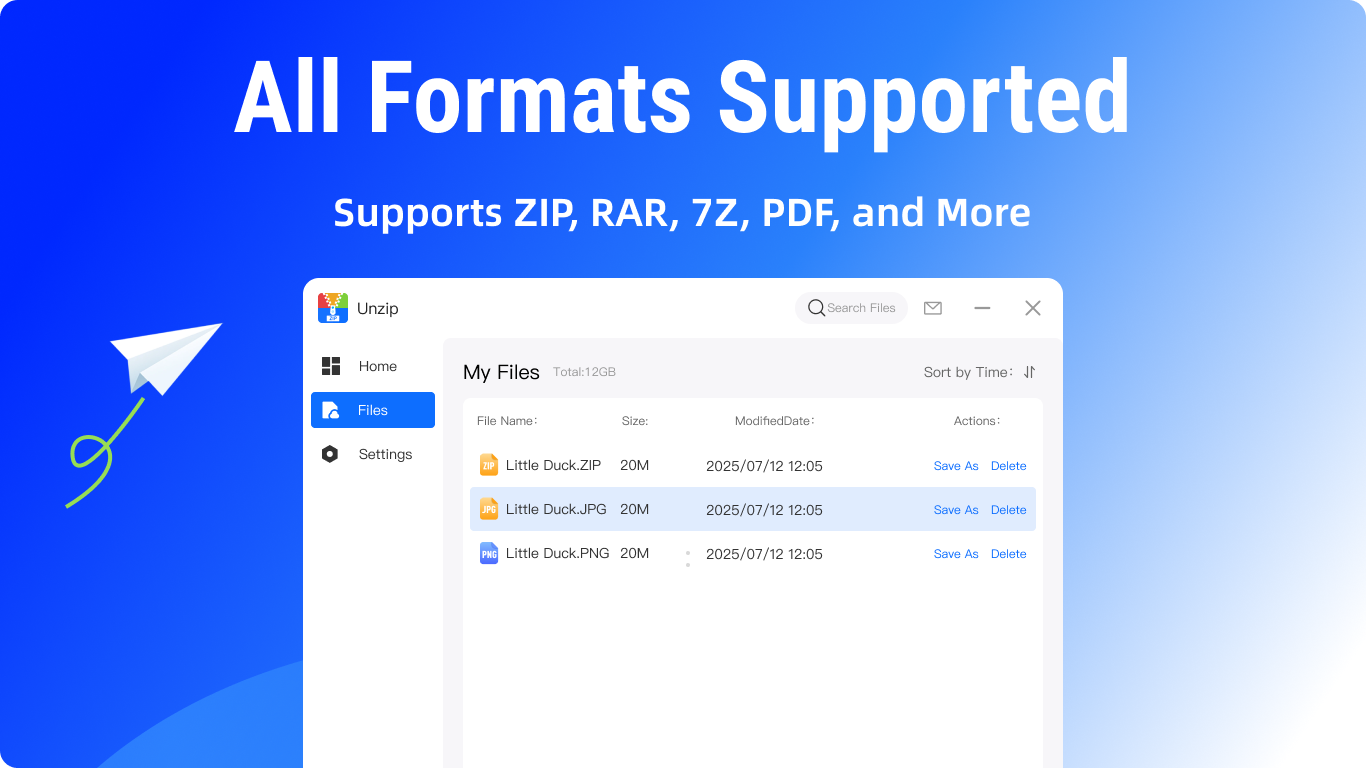Click the JPG file type icon
This screenshot has height=768, width=1366.
[489, 509]
